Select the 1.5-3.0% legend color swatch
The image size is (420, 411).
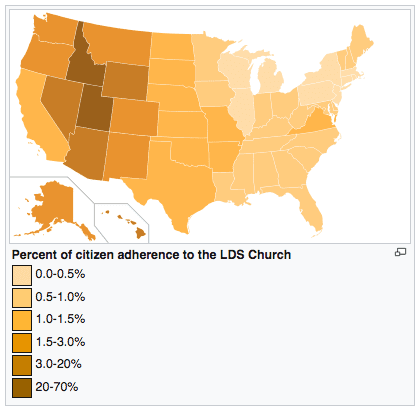click(22, 343)
